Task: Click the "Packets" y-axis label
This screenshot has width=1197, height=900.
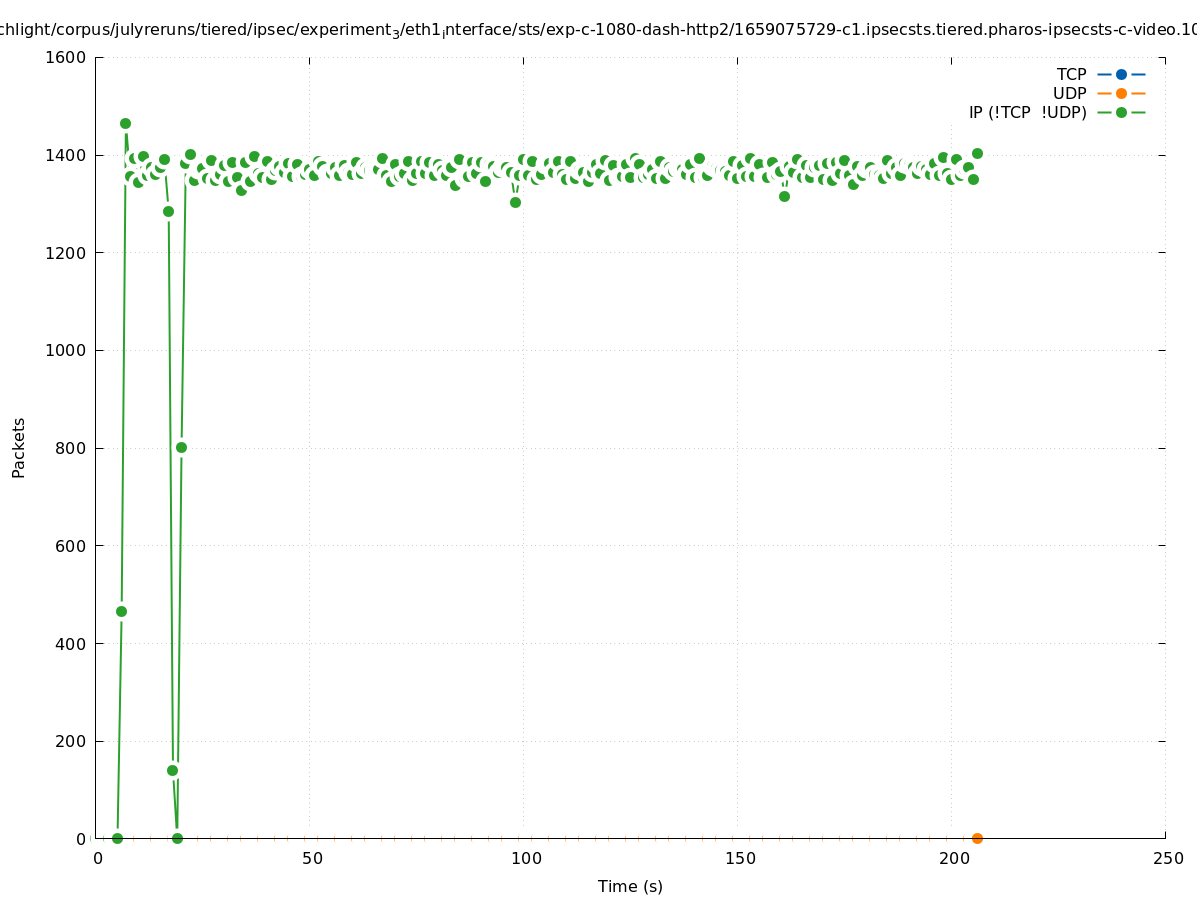Action: [19, 447]
